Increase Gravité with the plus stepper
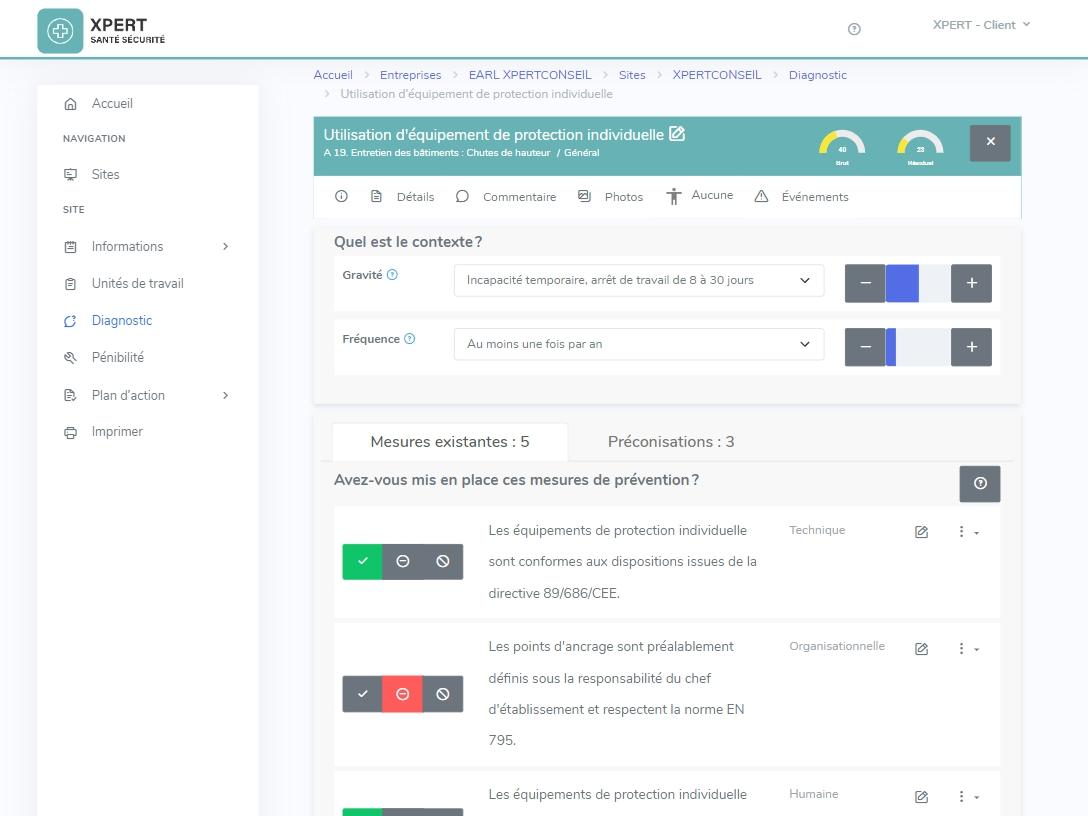 (x=970, y=283)
